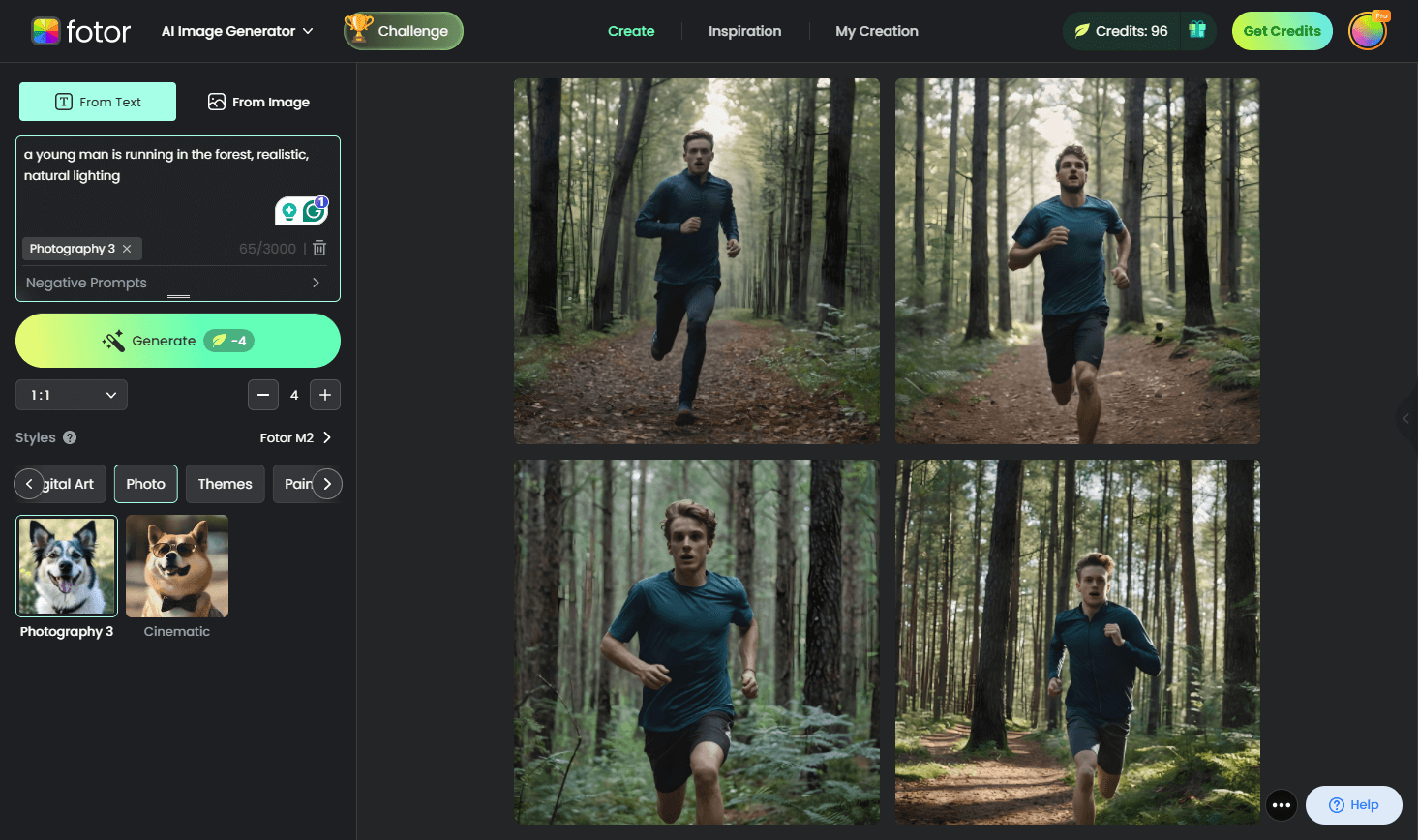The height and width of the screenshot is (840, 1418).
Task: Click the Photography 3 style label
Action: click(67, 632)
